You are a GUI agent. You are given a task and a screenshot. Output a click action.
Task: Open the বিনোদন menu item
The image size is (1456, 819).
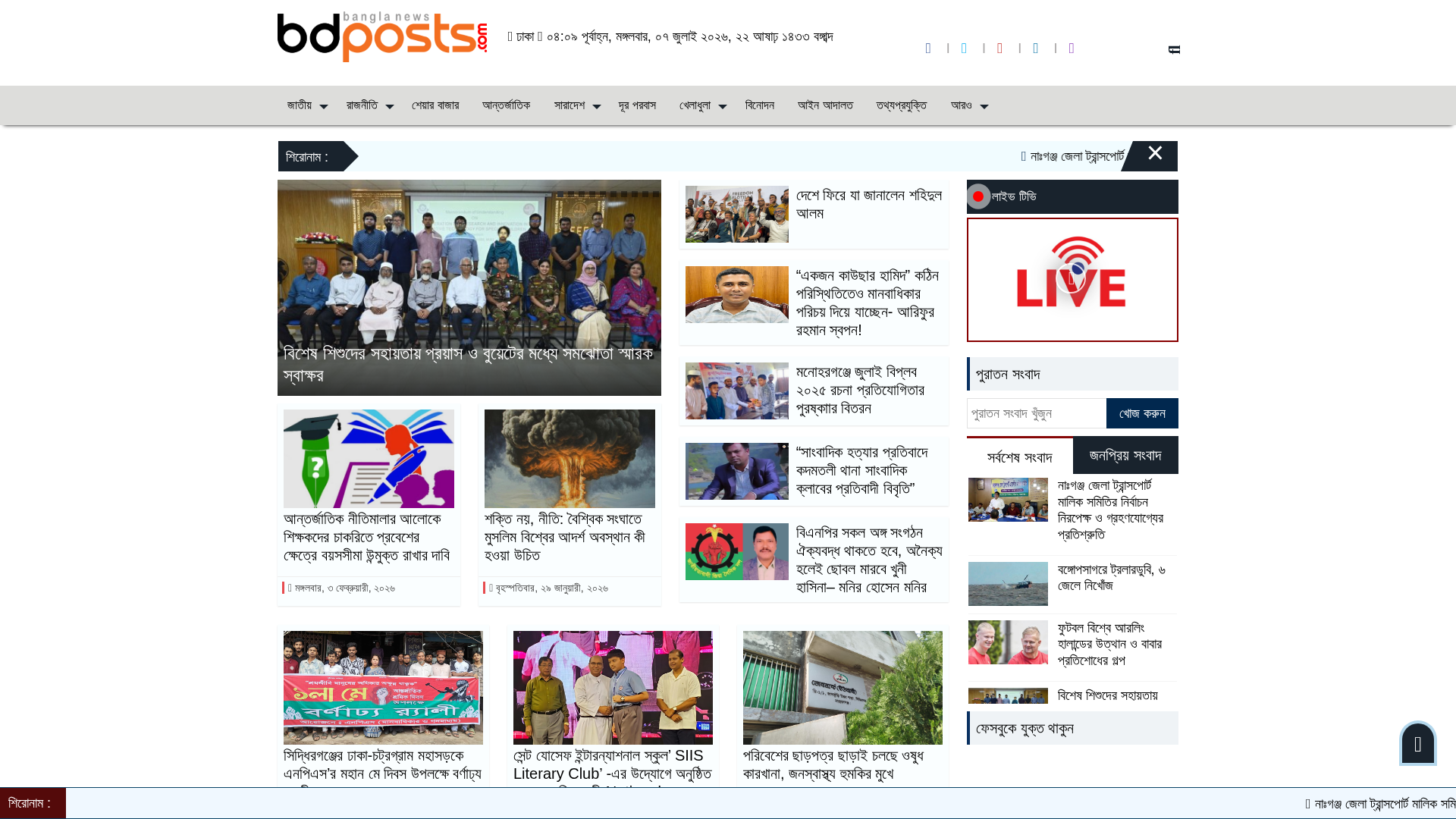pyautogui.click(x=759, y=105)
